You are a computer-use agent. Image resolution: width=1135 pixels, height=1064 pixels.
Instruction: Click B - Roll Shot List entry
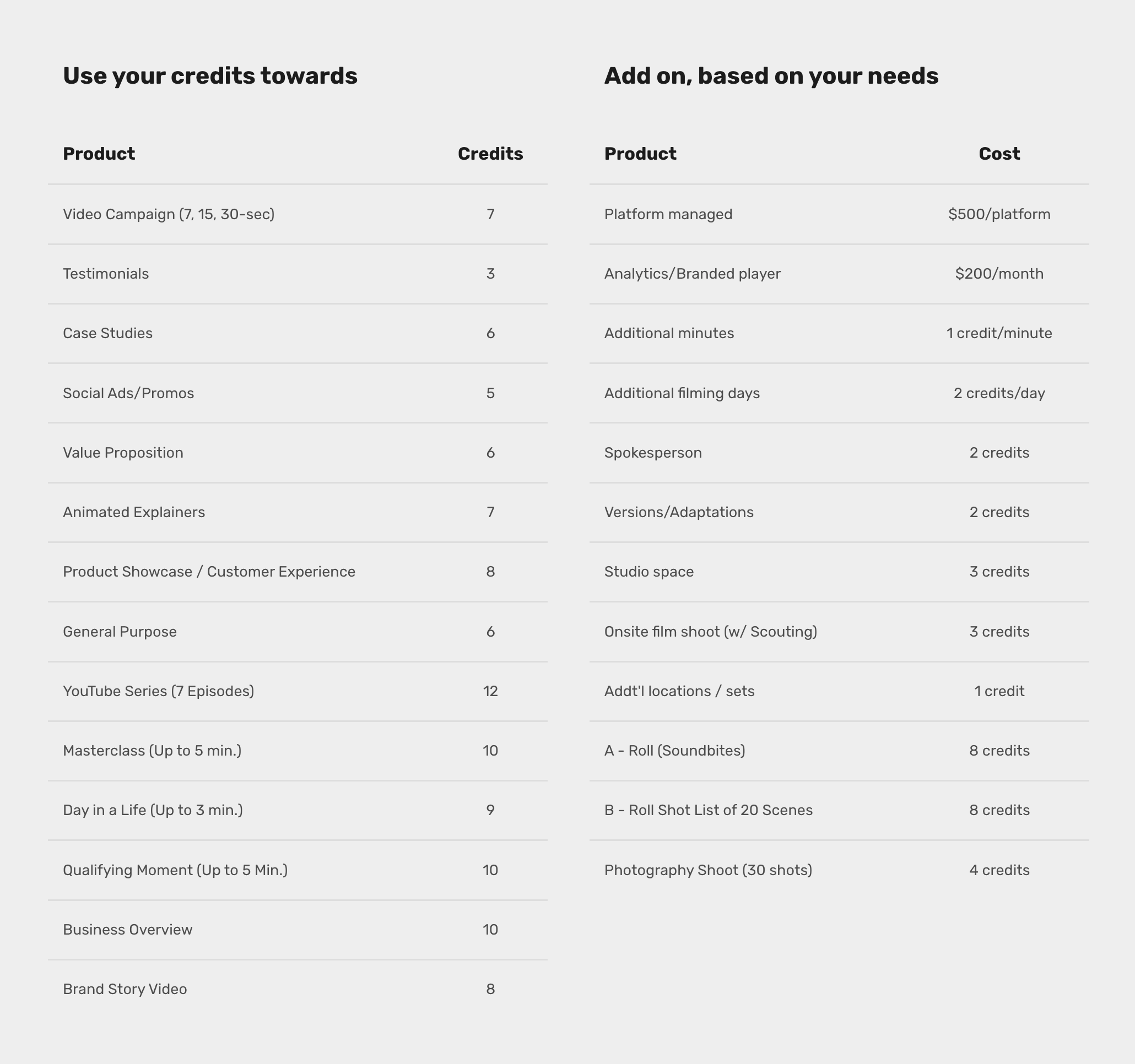coord(708,810)
